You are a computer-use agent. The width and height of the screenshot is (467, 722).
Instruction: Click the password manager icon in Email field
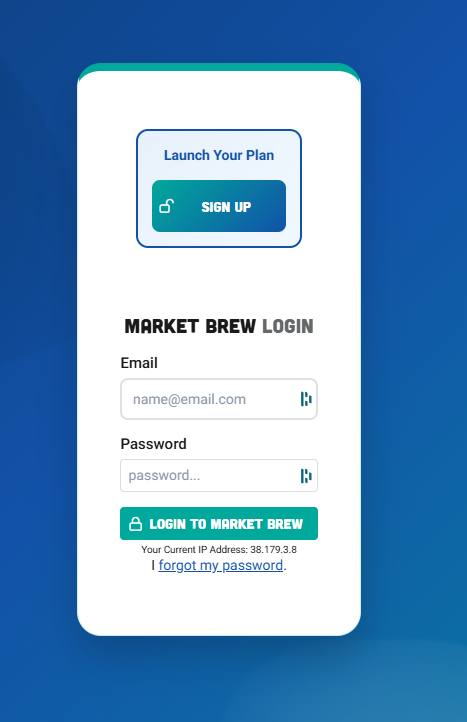coord(306,399)
